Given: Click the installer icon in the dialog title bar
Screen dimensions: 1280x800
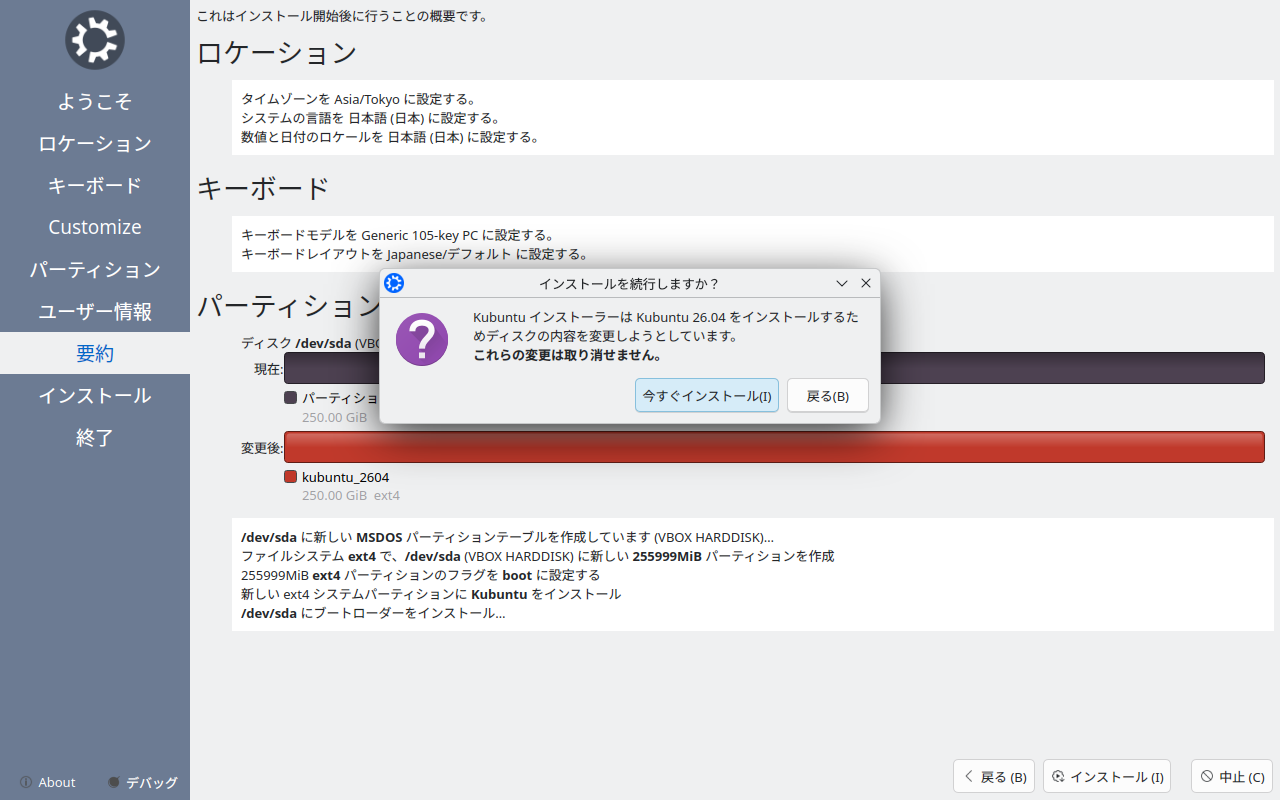Looking at the screenshot, I should [394, 283].
